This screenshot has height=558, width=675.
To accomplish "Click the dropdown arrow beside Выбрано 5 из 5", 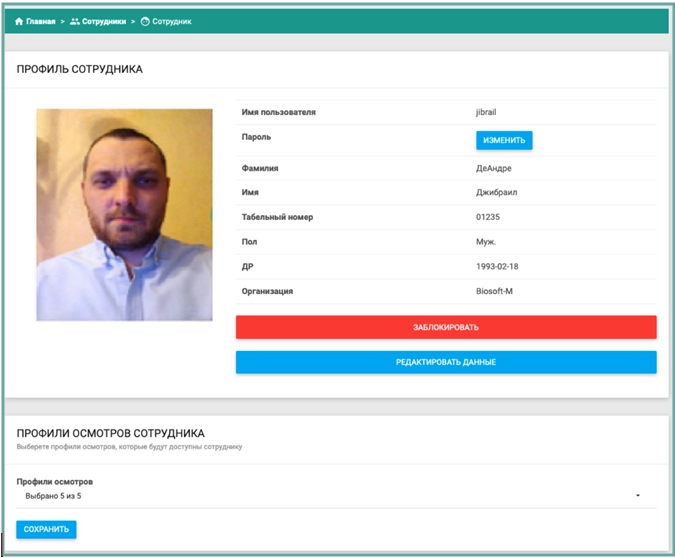I will 638,496.
